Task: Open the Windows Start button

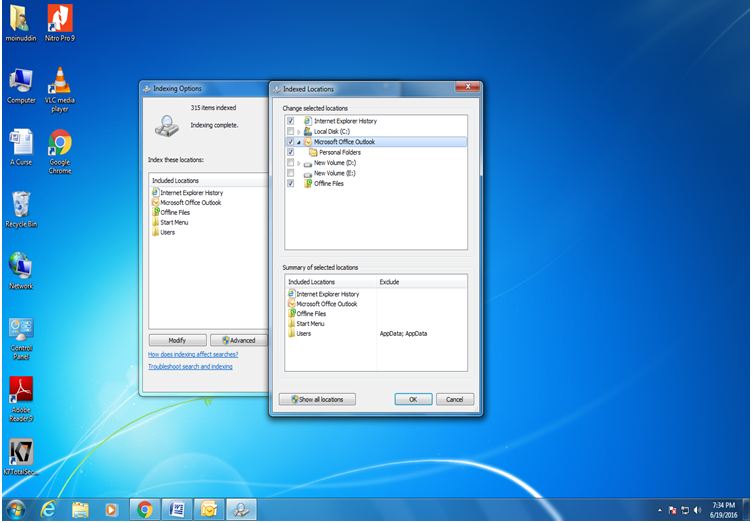Action: click(x=16, y=510)
